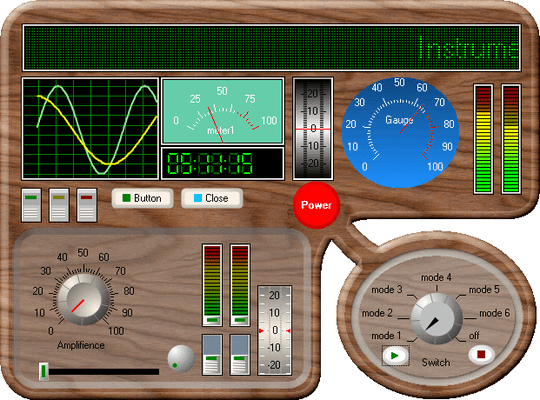Click the black horizontal slider track
540x400 pixels.
(104, 372)
